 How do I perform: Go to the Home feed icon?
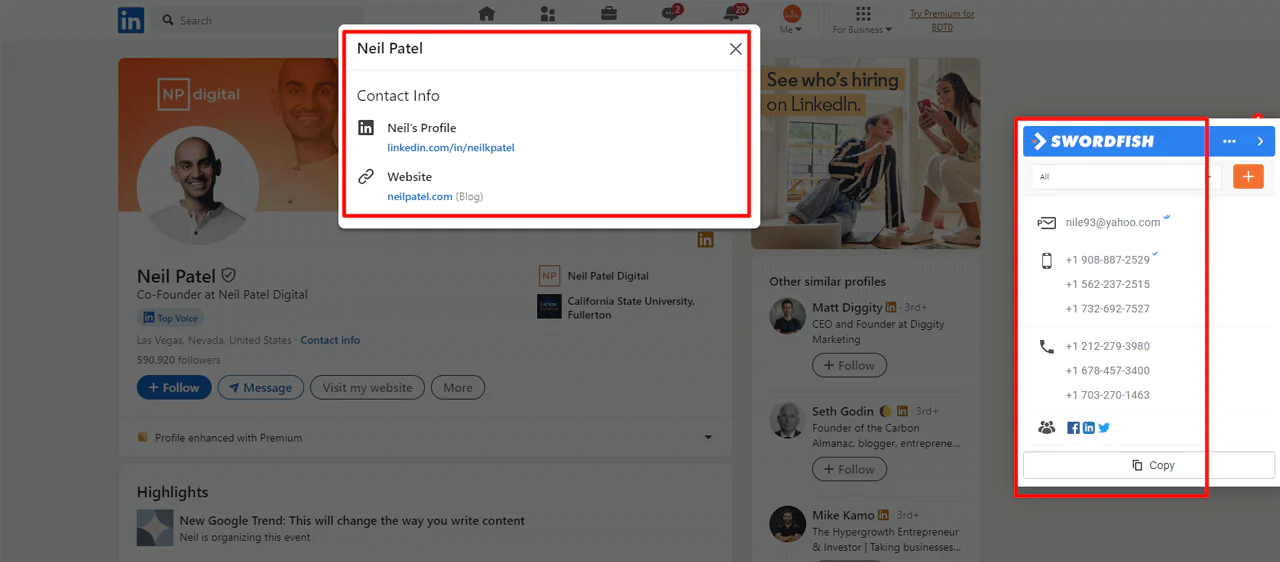[487, 14]
